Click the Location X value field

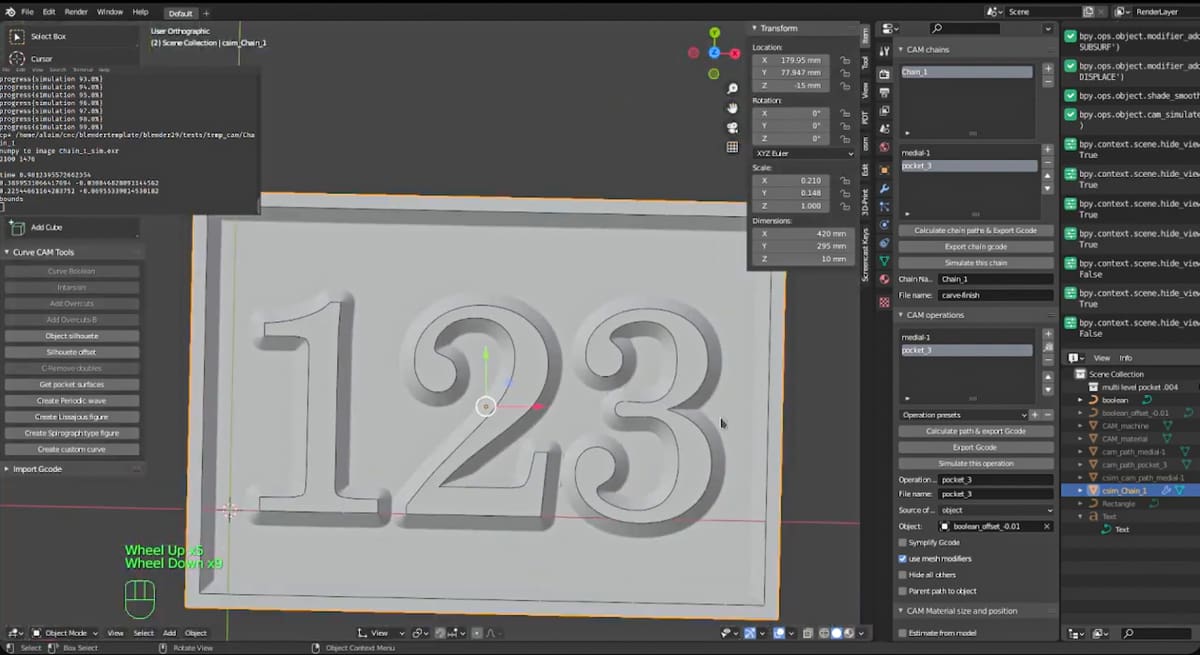(792, 60)
